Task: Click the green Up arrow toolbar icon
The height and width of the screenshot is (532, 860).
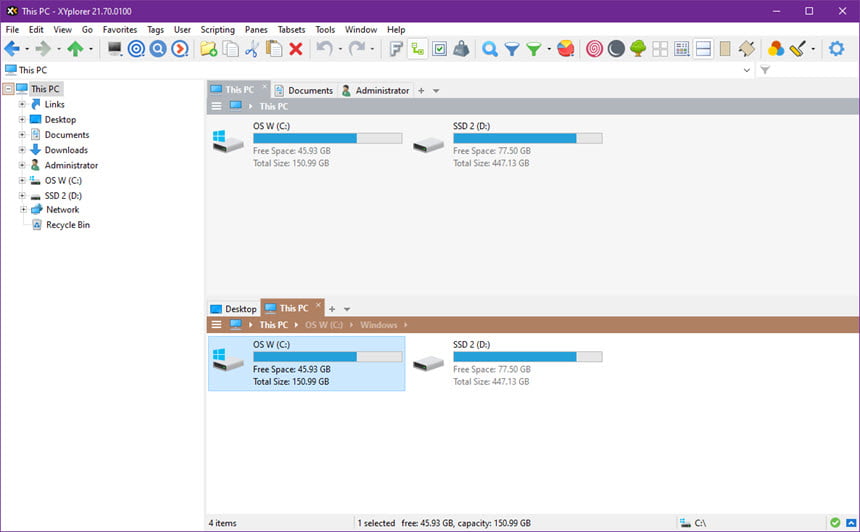Action: click(75, 49)
